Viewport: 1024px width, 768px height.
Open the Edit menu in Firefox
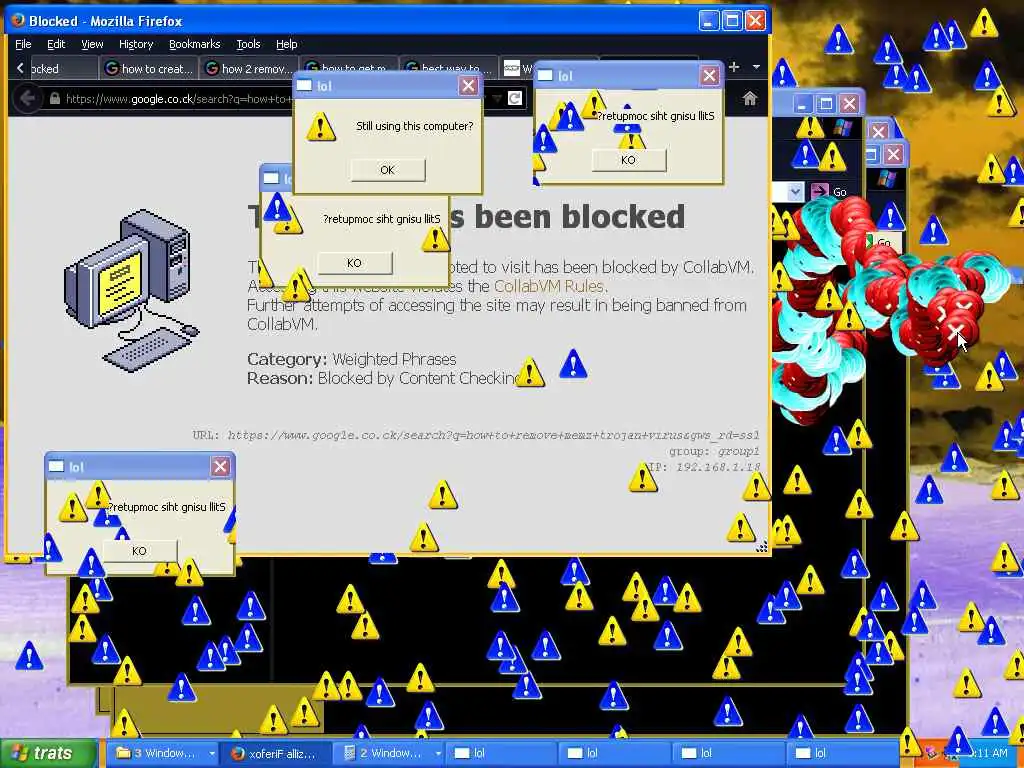click(x=56, y=44)
